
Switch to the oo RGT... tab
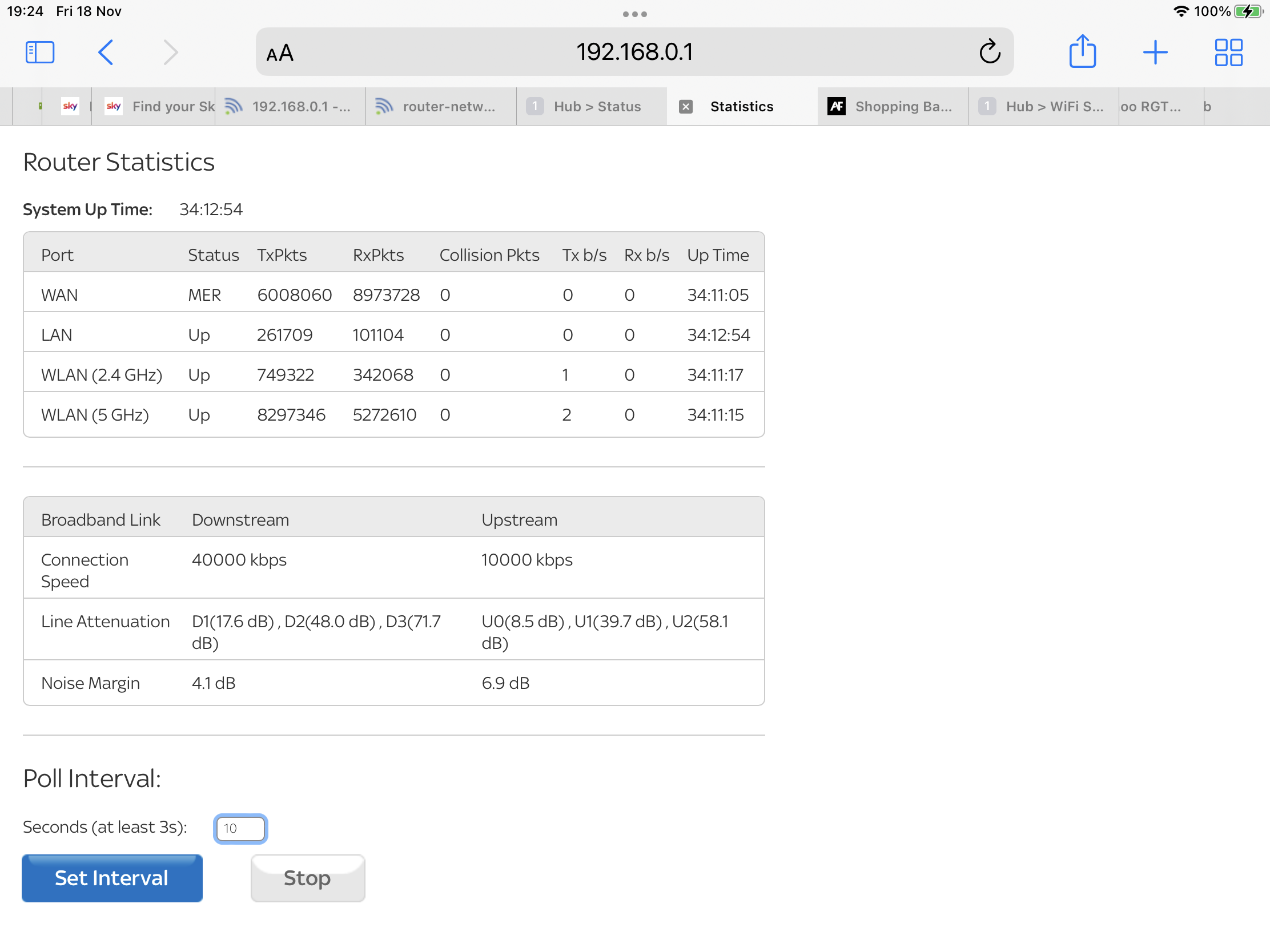point(1161,106)
